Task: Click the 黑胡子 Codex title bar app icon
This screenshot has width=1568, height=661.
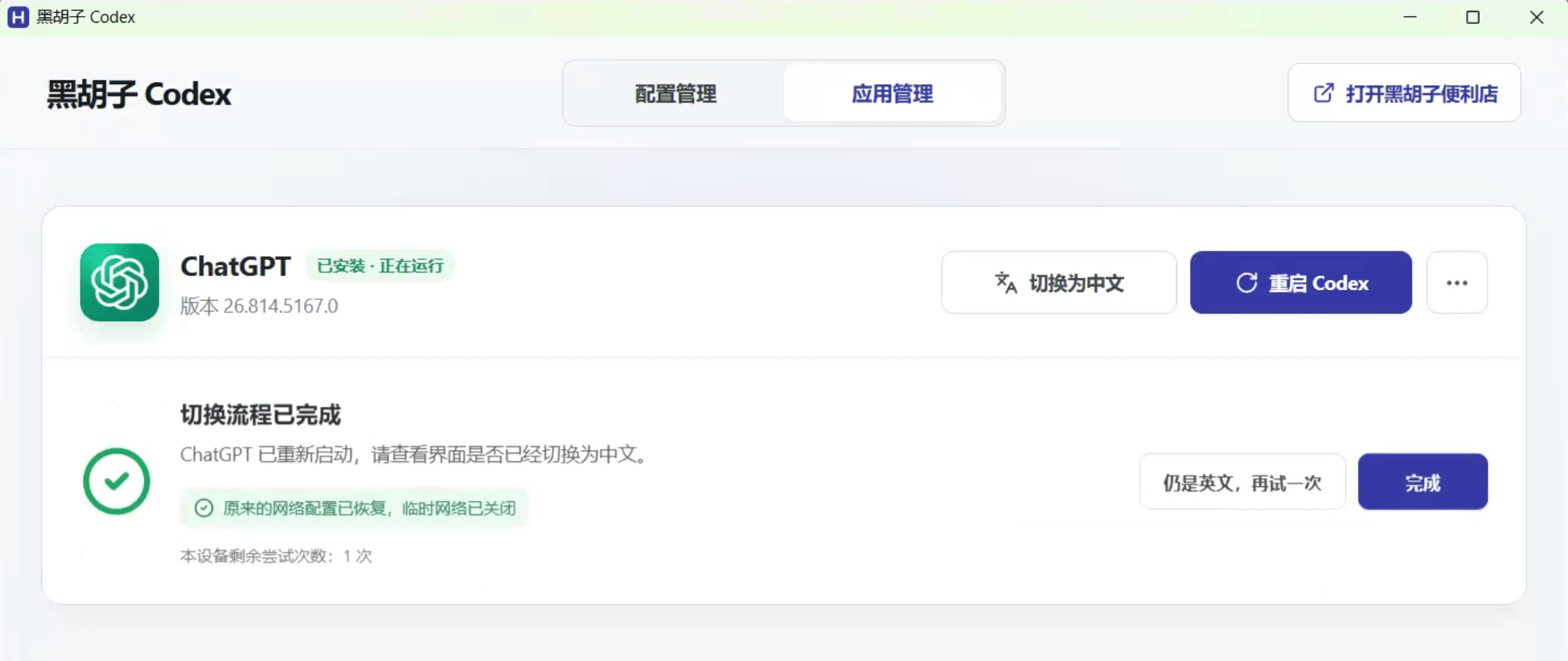Action: tap(18, 17)
